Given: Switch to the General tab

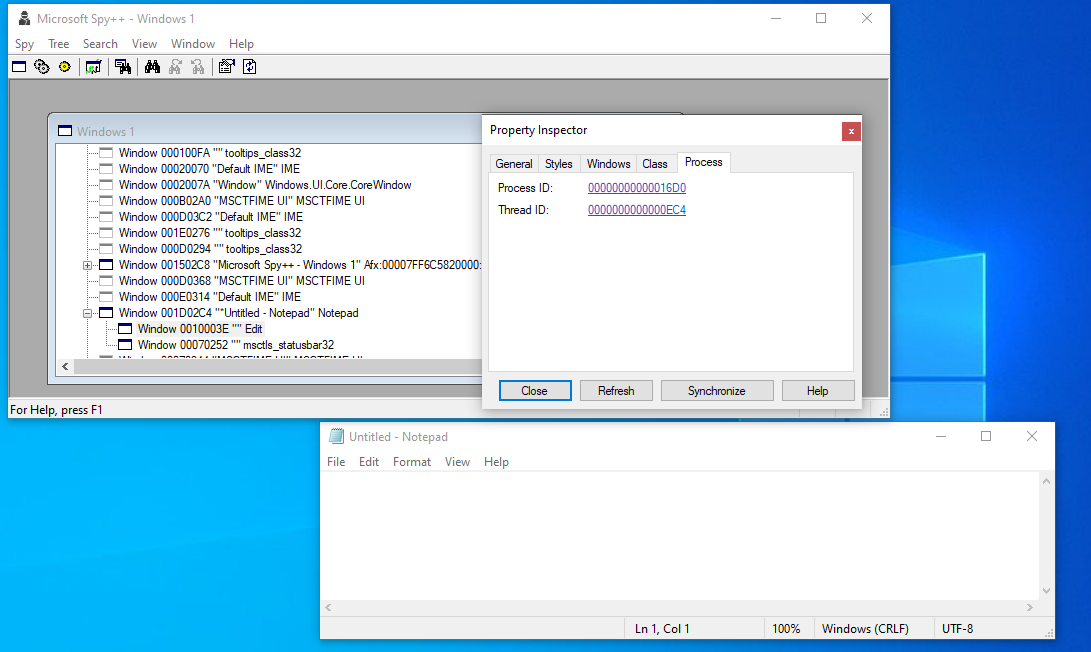Looking at the screenshot, I should (514, 164).
